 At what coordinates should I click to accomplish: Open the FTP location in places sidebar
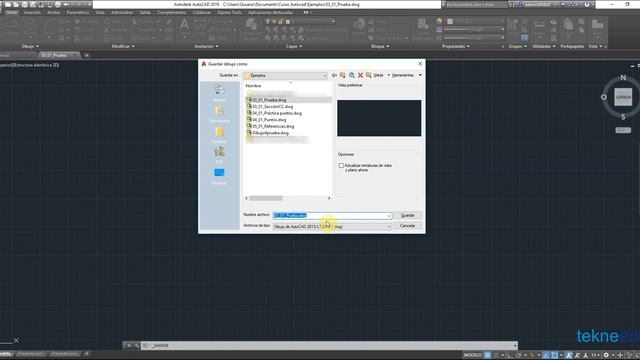click(219, 155)
